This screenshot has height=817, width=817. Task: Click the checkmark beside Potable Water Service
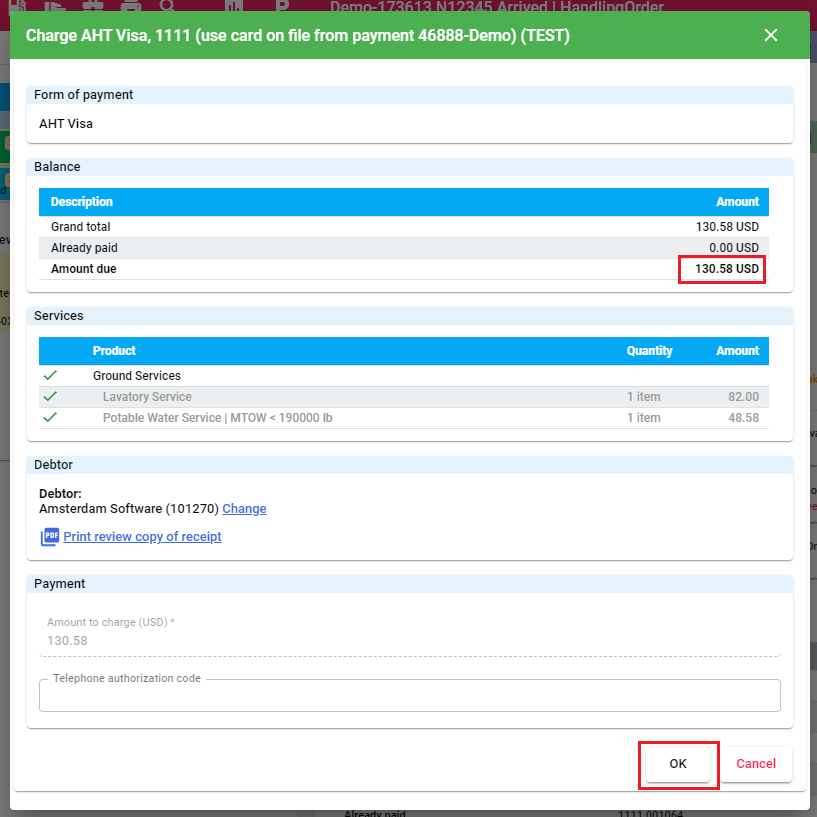(50, 418)
